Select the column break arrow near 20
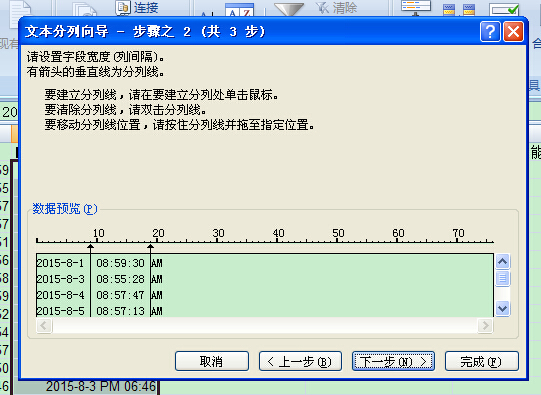 pos(150,247)
